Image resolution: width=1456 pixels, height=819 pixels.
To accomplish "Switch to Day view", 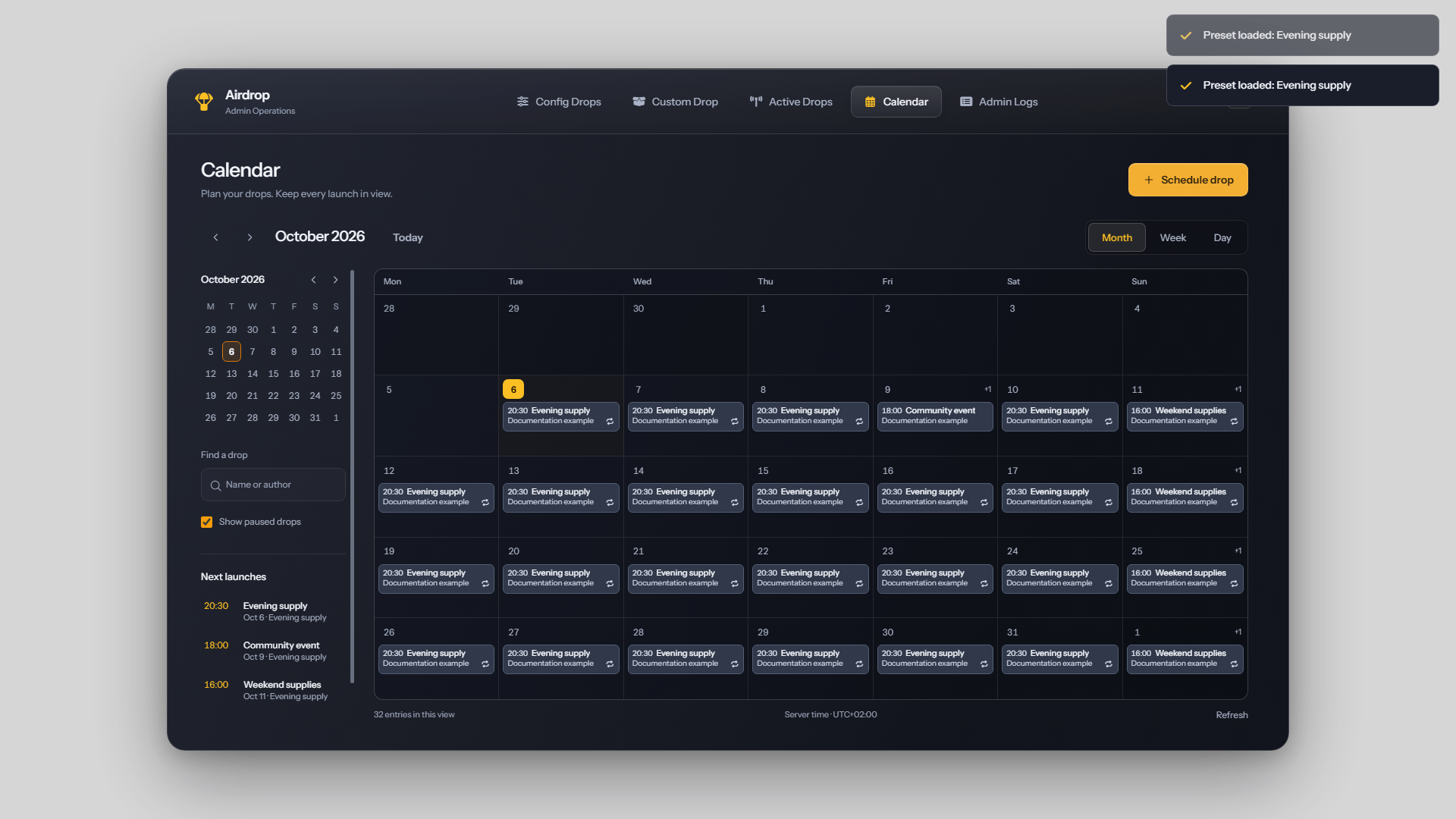I will coord(1222,237).
